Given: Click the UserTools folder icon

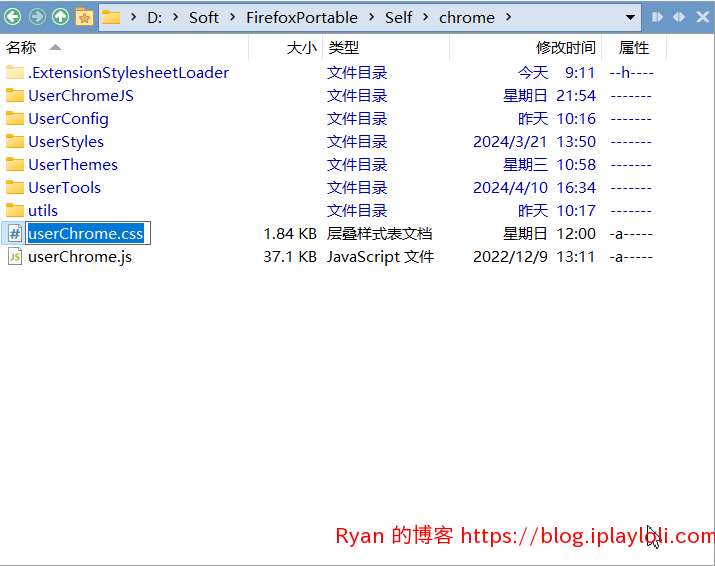Looking at the screenshot, I should [x=15, y=187].
